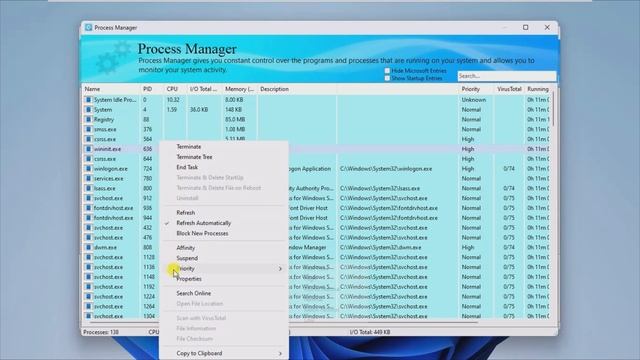Enable Hide Microsoft Entries checkbox

click(x=387, y=71)
